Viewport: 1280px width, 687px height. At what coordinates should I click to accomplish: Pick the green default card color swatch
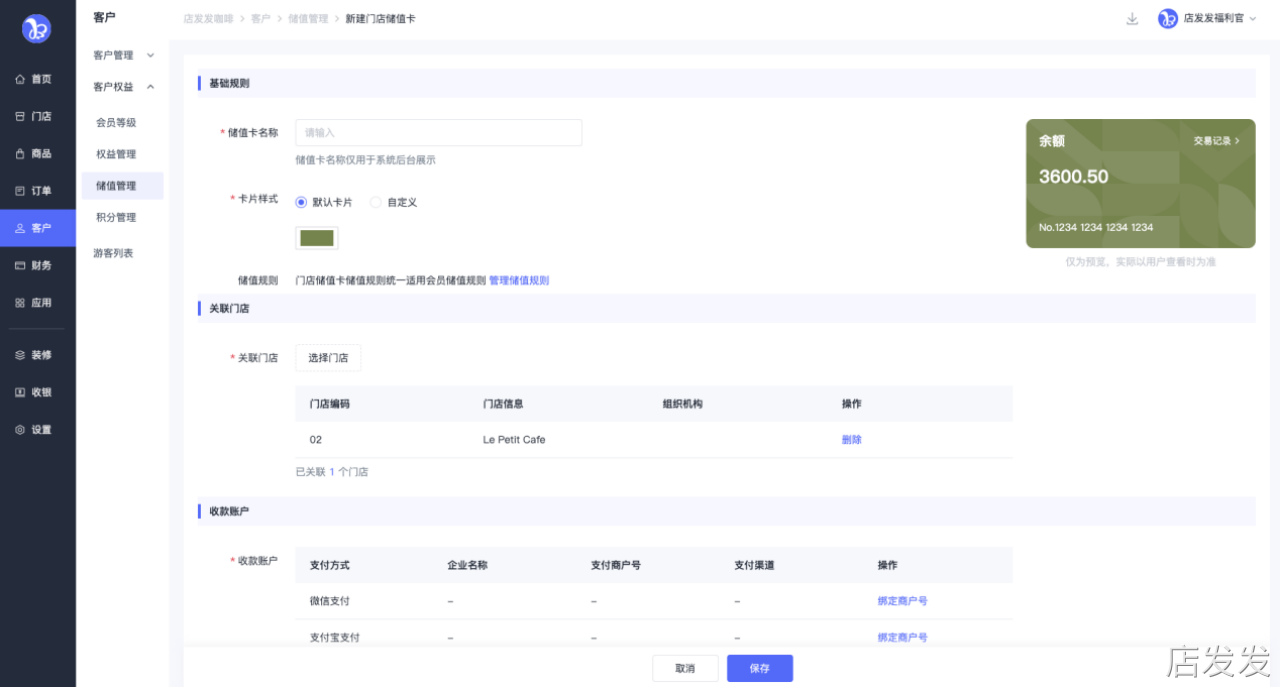(317, 238)
